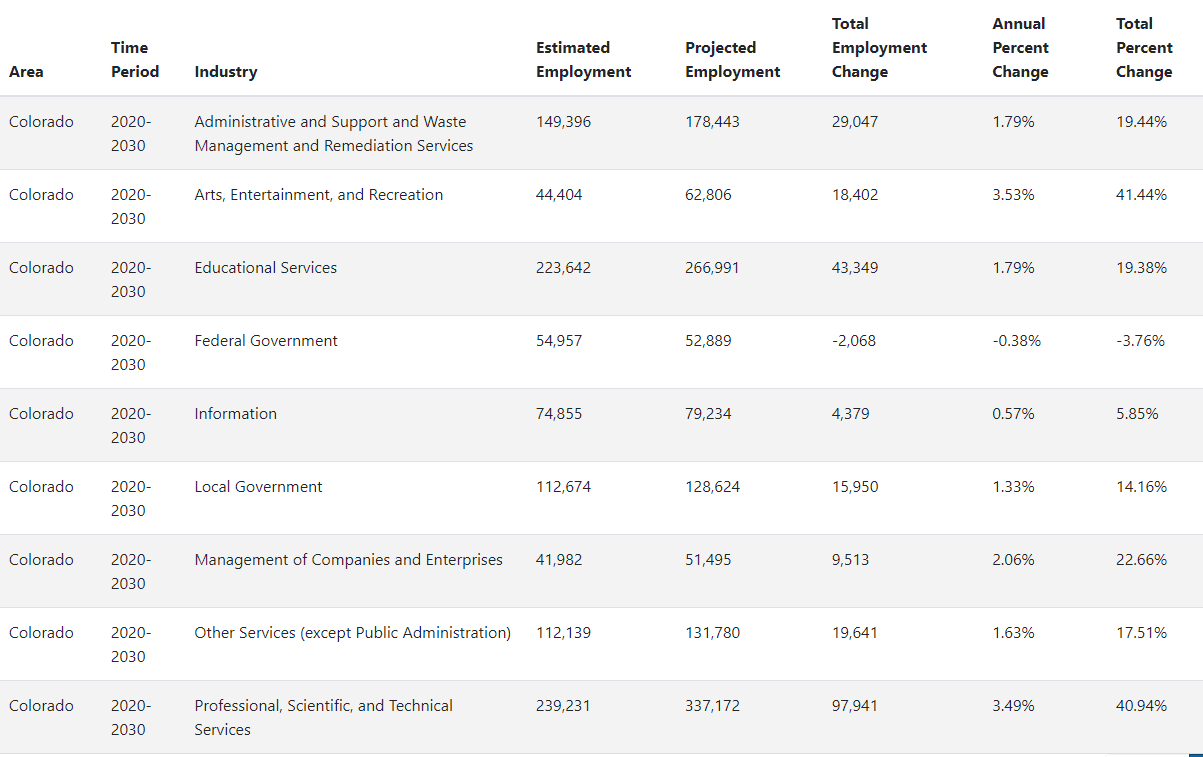Screen dimensions: 1203x757
Task: Click estimated employment value 54,957
Action: click(x=559, y=341)
